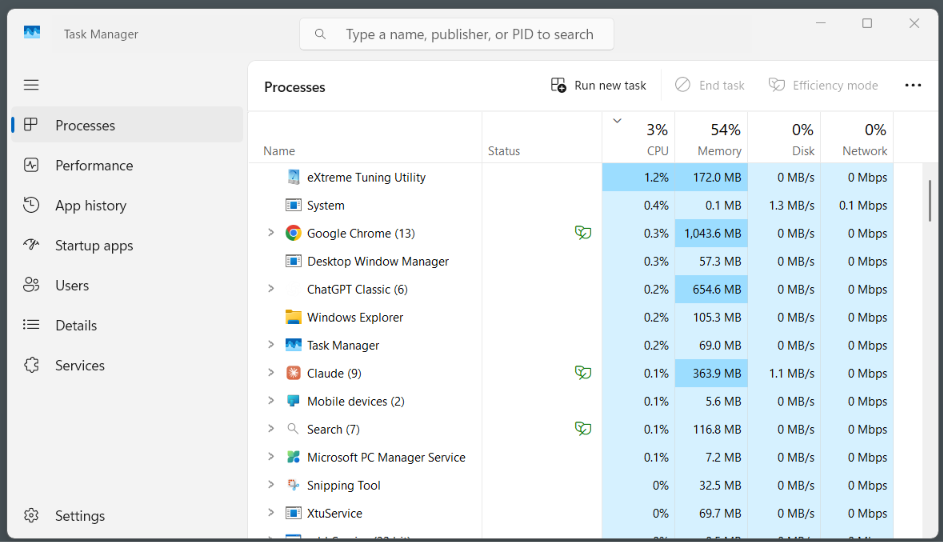Click the 0.1 Mbps network value
The width and height of the screenshot is (943, 542).
pos(863,206)
